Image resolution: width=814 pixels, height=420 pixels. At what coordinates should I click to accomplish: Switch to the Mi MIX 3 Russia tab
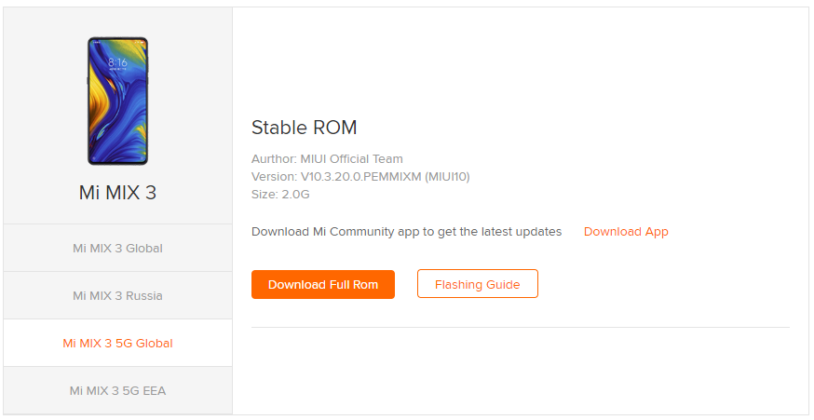[x=118, y=295]
